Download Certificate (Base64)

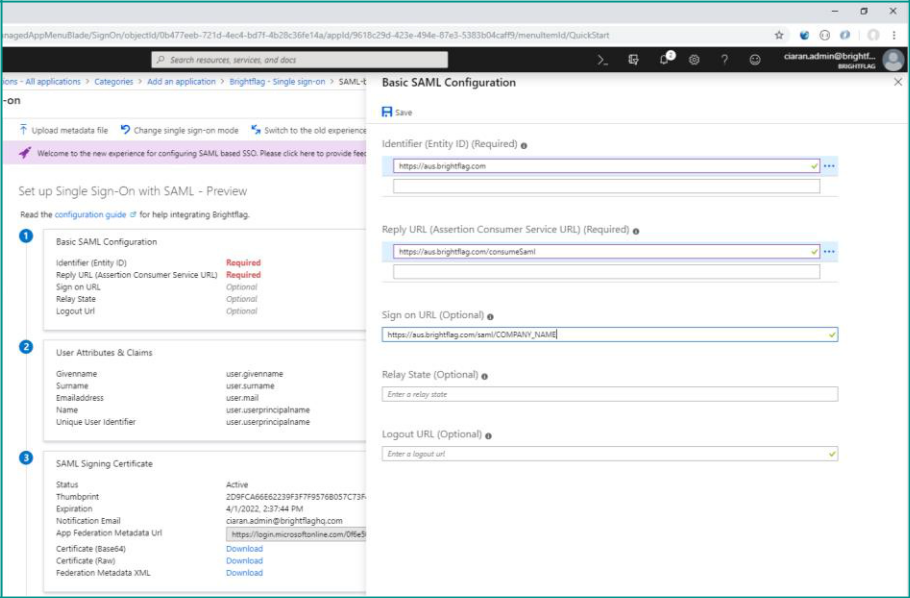coord(244,549)
